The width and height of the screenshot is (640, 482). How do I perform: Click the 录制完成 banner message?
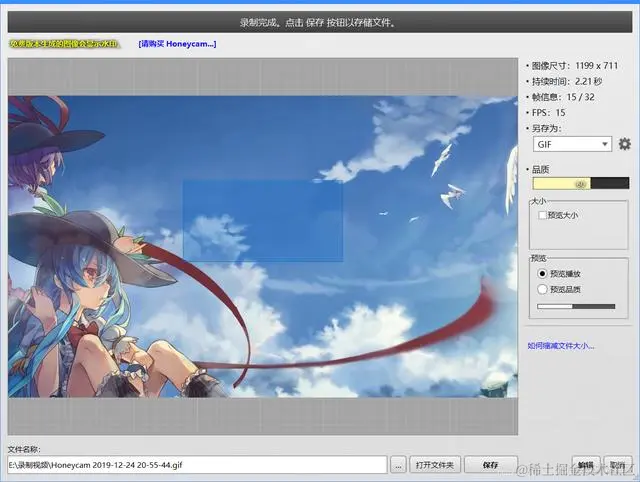coord(318,22)
